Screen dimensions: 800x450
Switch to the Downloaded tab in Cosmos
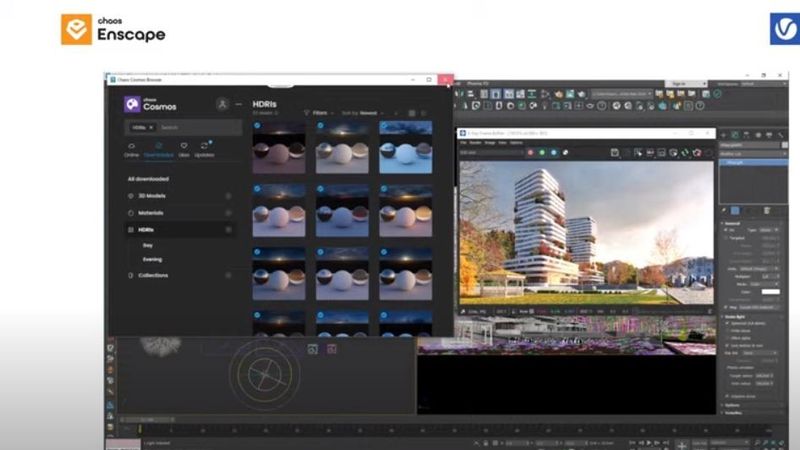click(158, 149)
